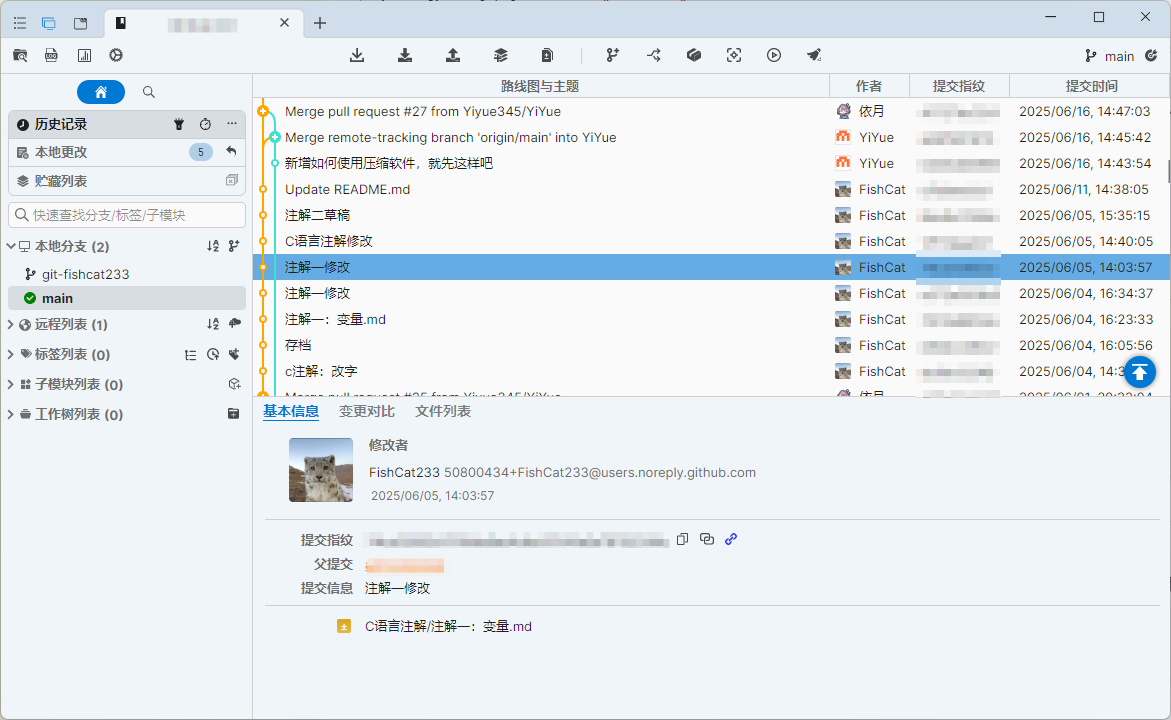This screenshot has width=1171, height=720.
Task: Copy commit fingerprint using the copy icon
Action: point(682,539)
